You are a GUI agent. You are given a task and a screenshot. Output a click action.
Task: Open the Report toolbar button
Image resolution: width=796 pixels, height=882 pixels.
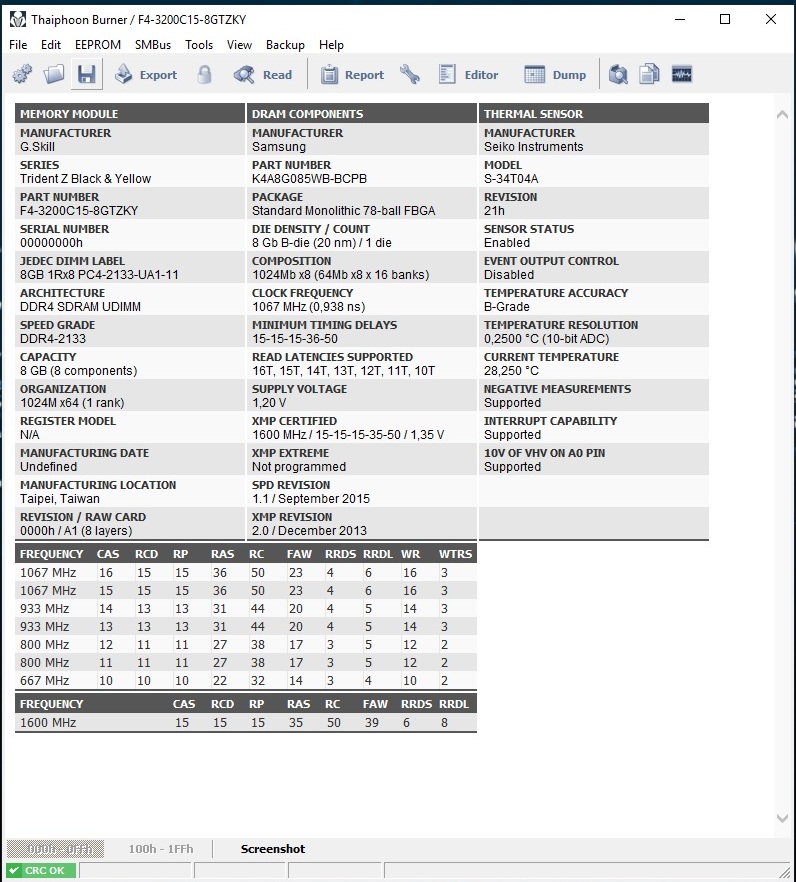point(352,74)
